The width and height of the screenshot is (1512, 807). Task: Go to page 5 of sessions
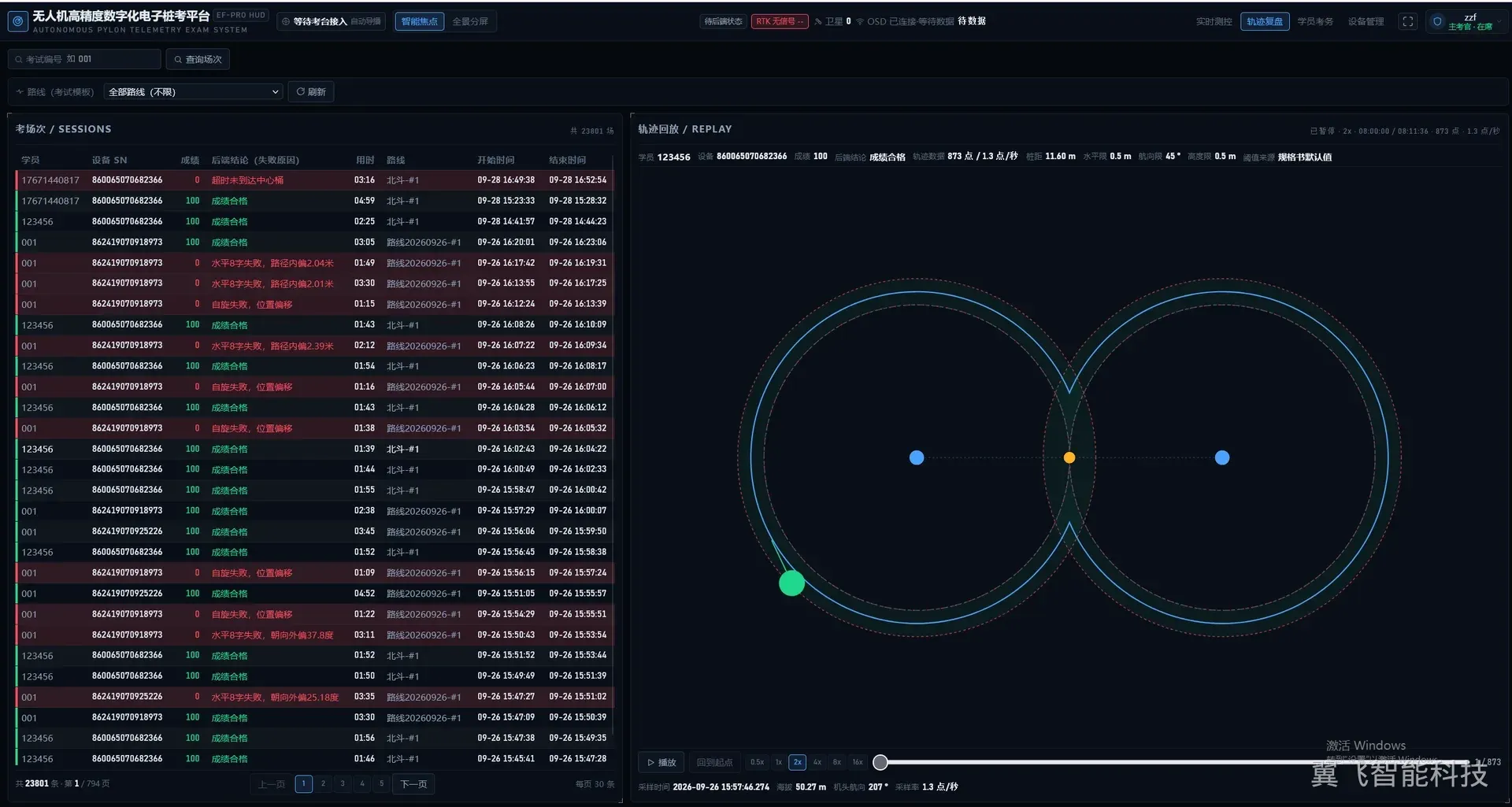point(381,783)
